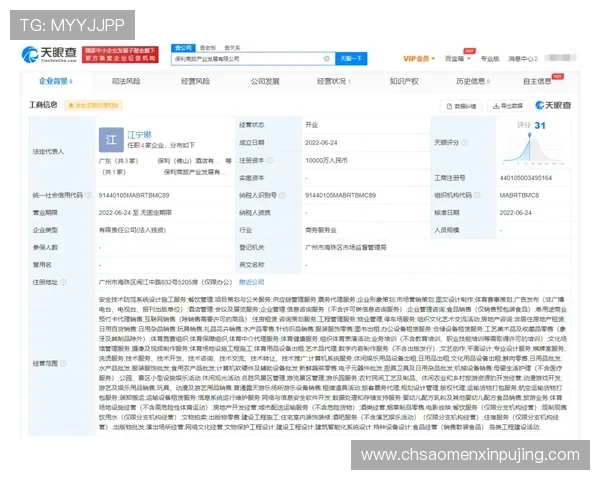Click the 广东（共3家）region entry

pyautogui.click(x=118, y=161)
